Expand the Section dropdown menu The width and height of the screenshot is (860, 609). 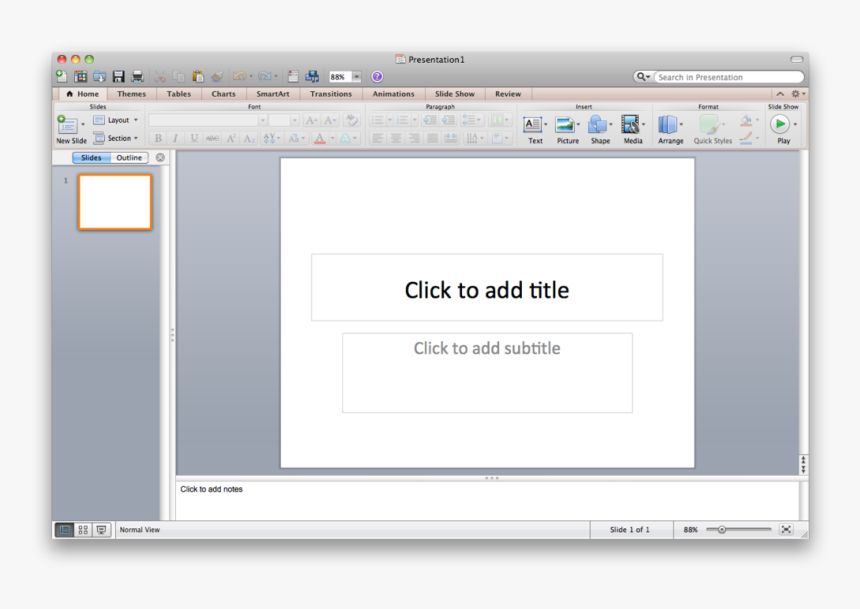(x=116, y=138)
